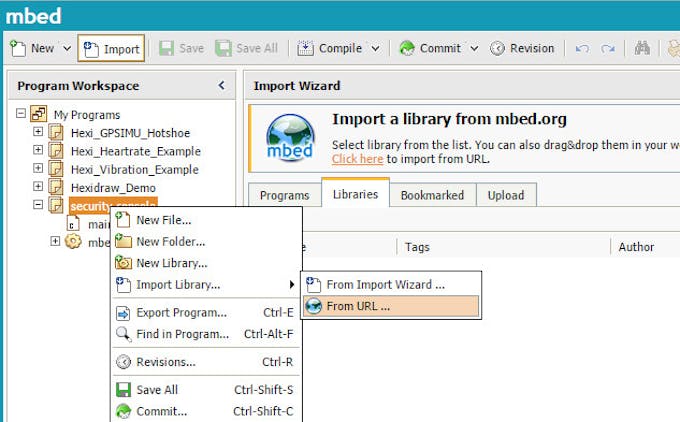Viewport: 680px width, 422px height.
Task: Open the Commit dropdown arrow
Action: click(474, 48)
